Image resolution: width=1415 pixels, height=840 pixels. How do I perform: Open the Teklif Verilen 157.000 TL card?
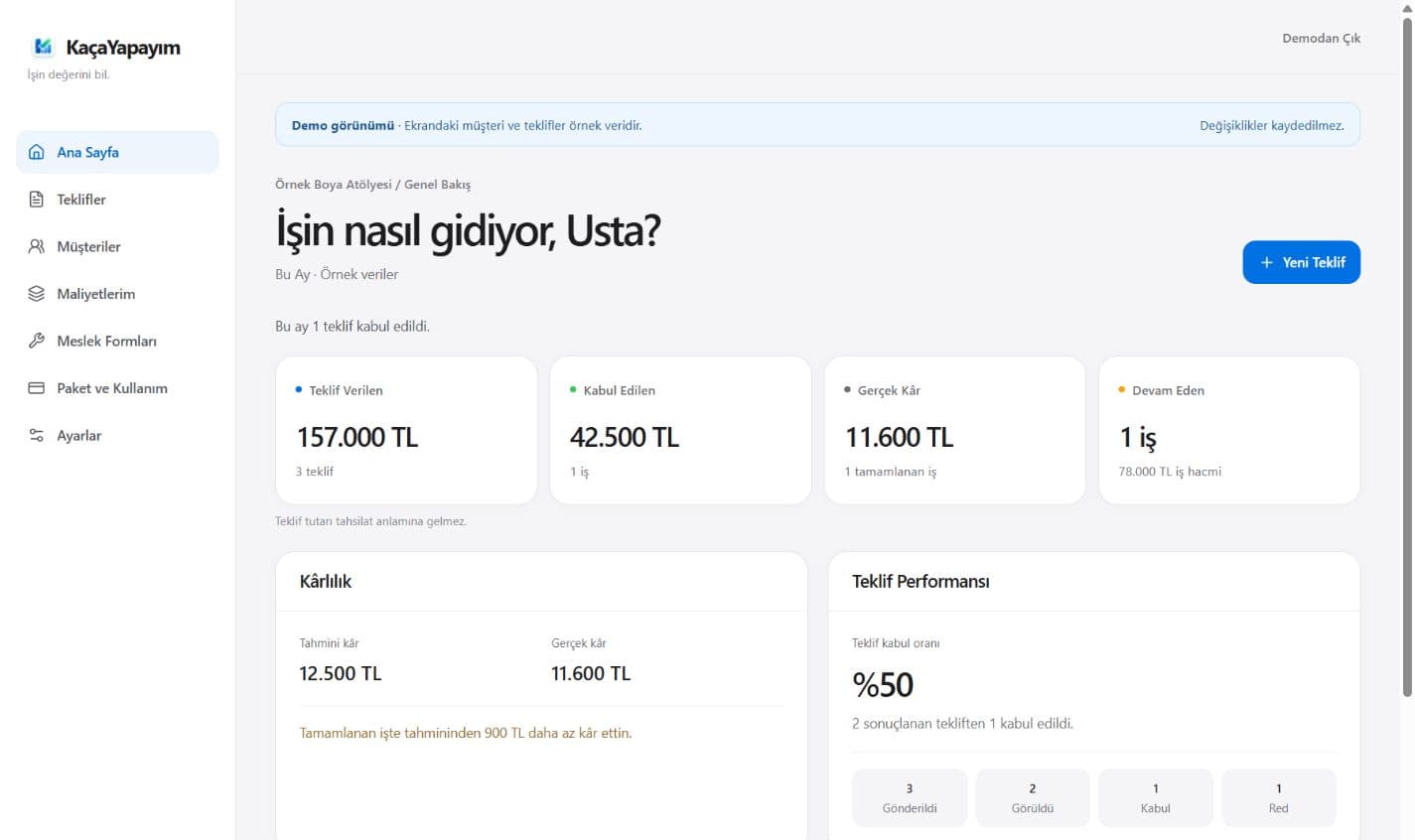click(x=406, y=430)
